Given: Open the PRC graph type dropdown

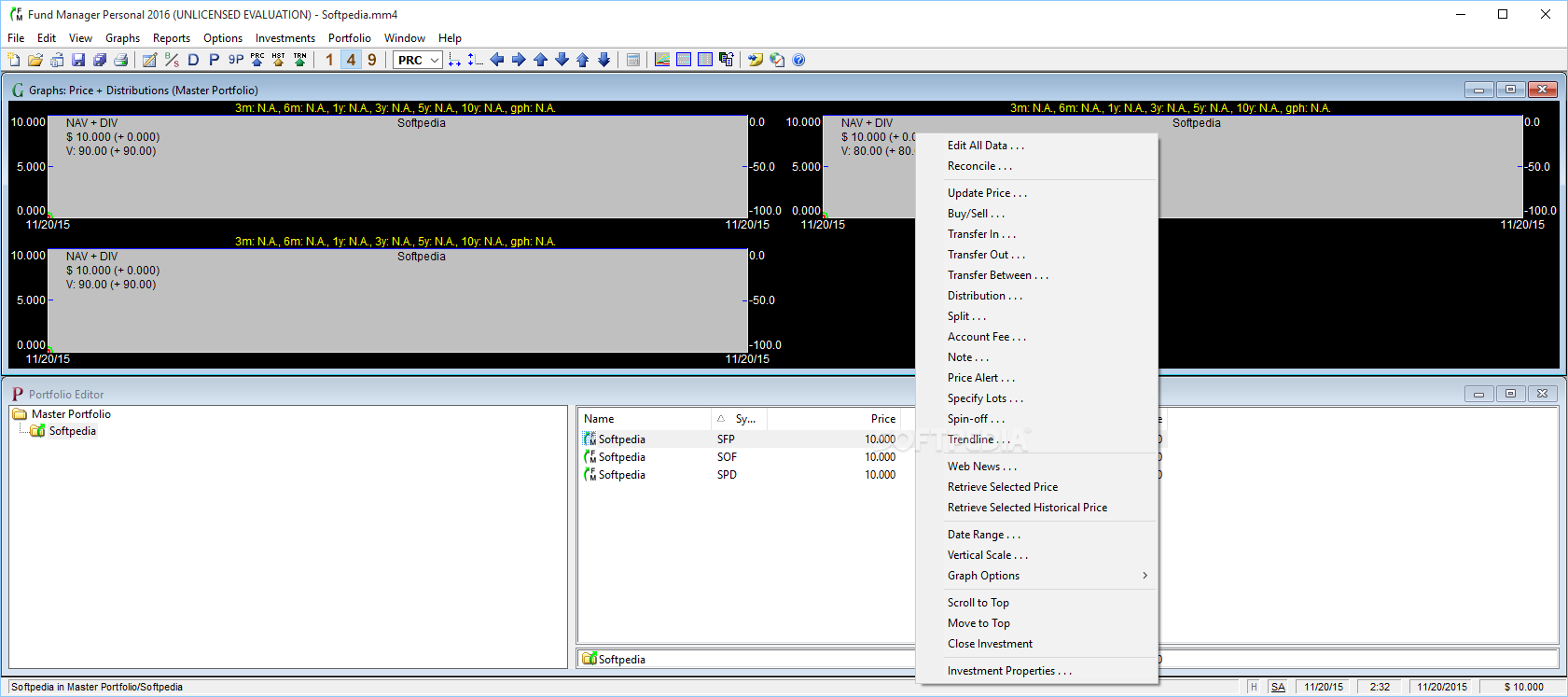Looking at the screenshot, I should click(418, 60).
